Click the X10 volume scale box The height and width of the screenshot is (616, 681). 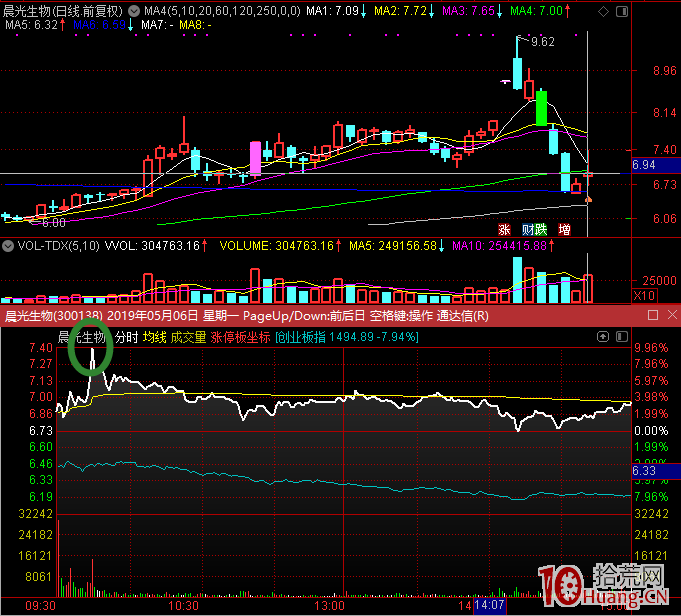point(644,296)
